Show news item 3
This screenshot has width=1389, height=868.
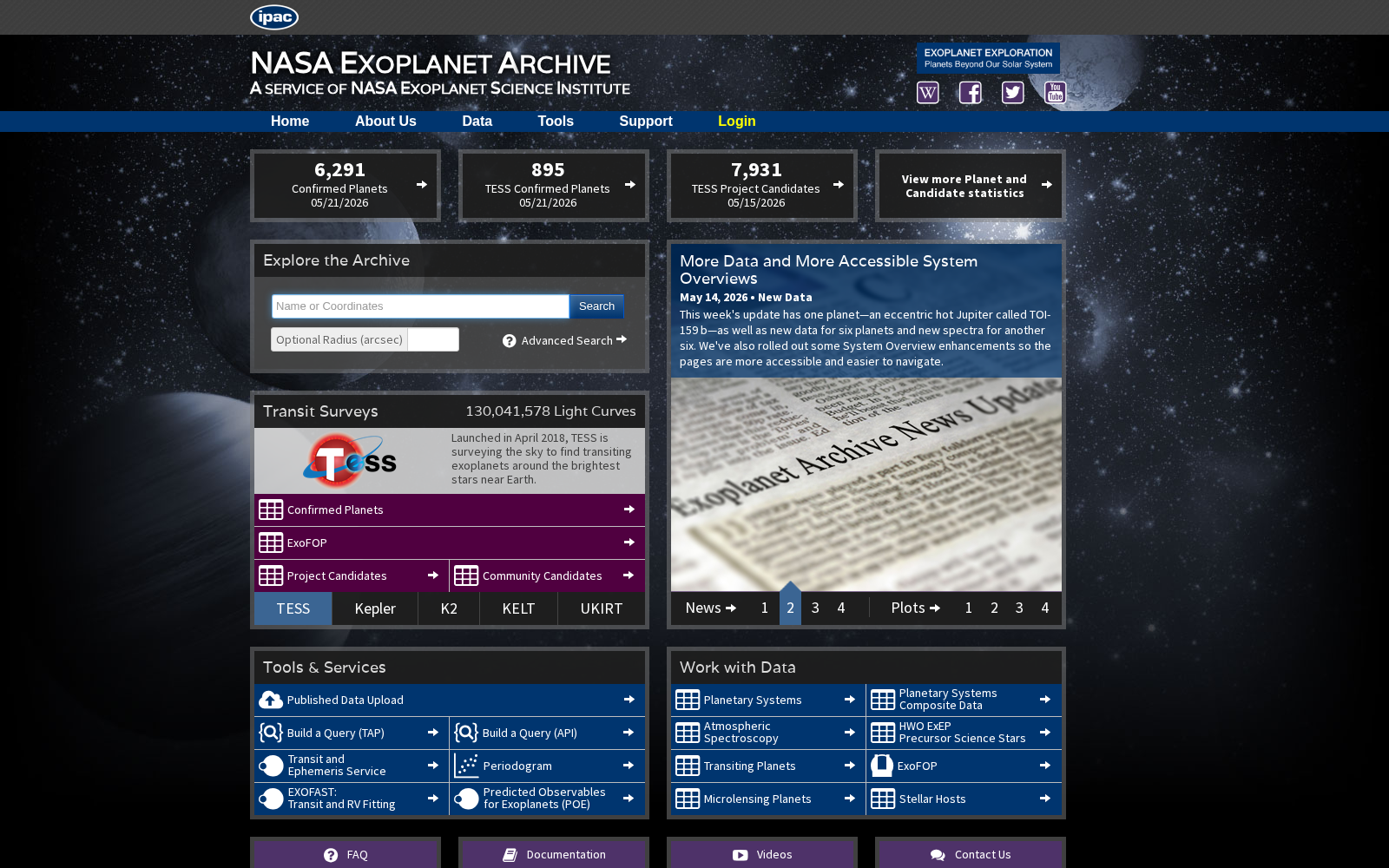click(x=815, y=608)
